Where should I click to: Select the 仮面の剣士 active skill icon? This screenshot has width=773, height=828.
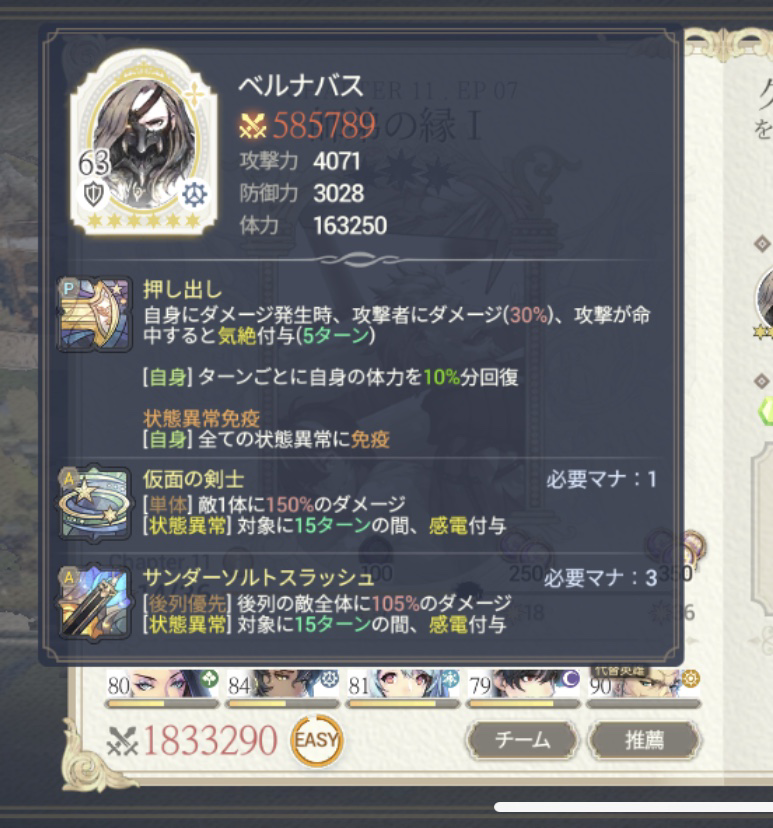pyautogui.click(x=95, y=504)
